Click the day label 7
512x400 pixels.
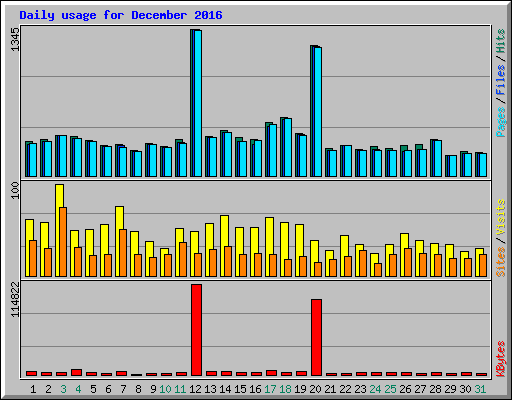point(123,389)
